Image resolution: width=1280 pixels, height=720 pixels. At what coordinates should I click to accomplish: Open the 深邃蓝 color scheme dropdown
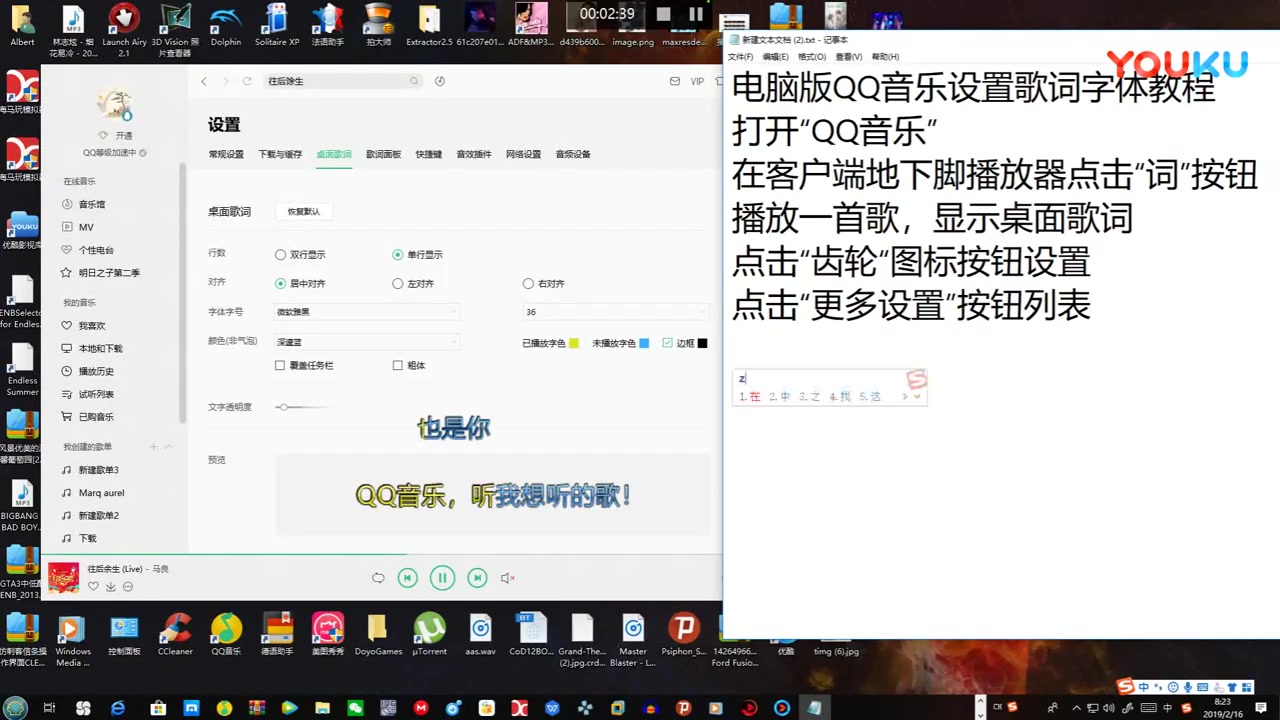click(x=366, y=342)
